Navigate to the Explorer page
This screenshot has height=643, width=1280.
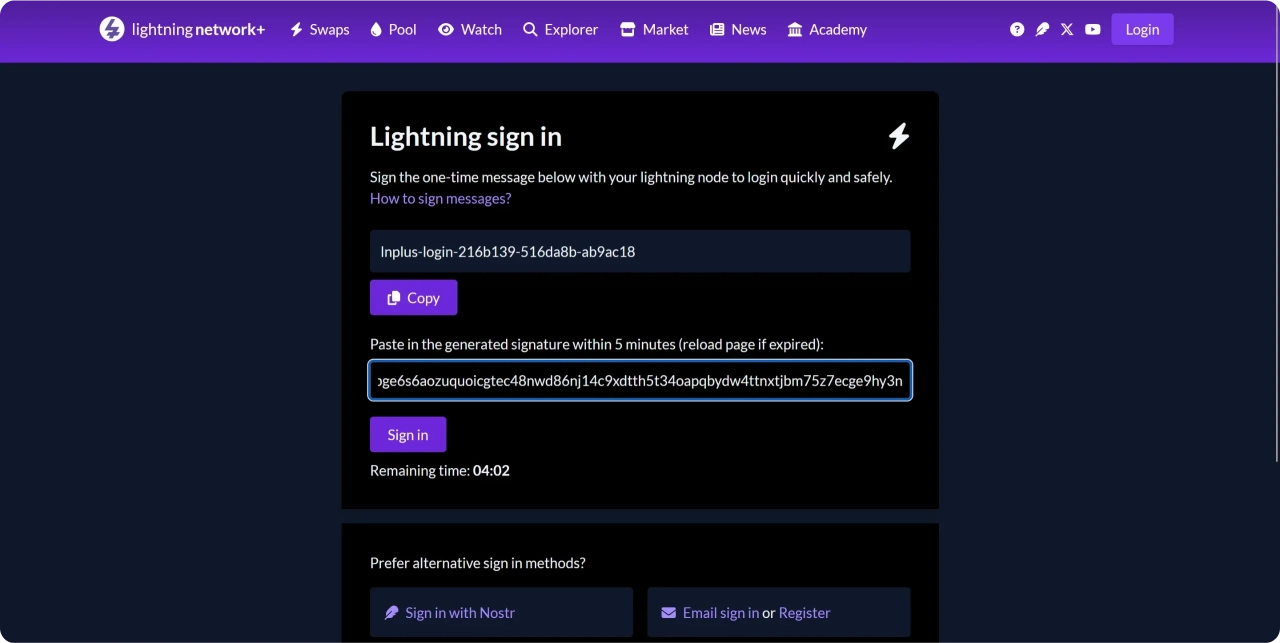pos(560,29)
